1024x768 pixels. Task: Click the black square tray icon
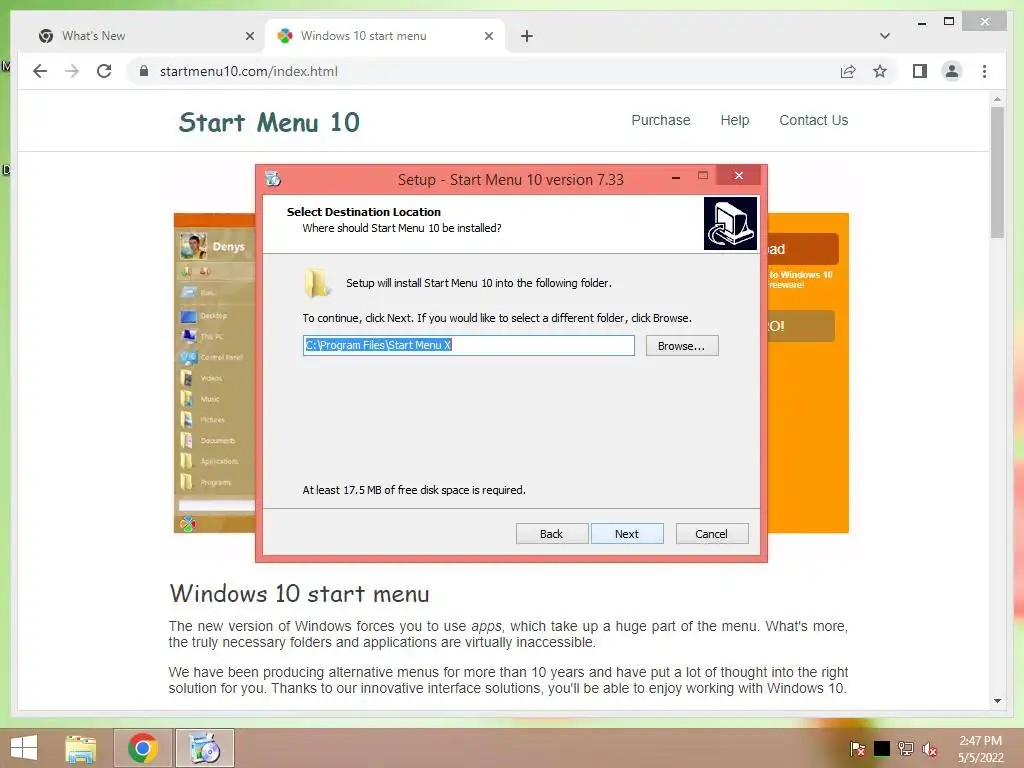click(x=882, y=748)
